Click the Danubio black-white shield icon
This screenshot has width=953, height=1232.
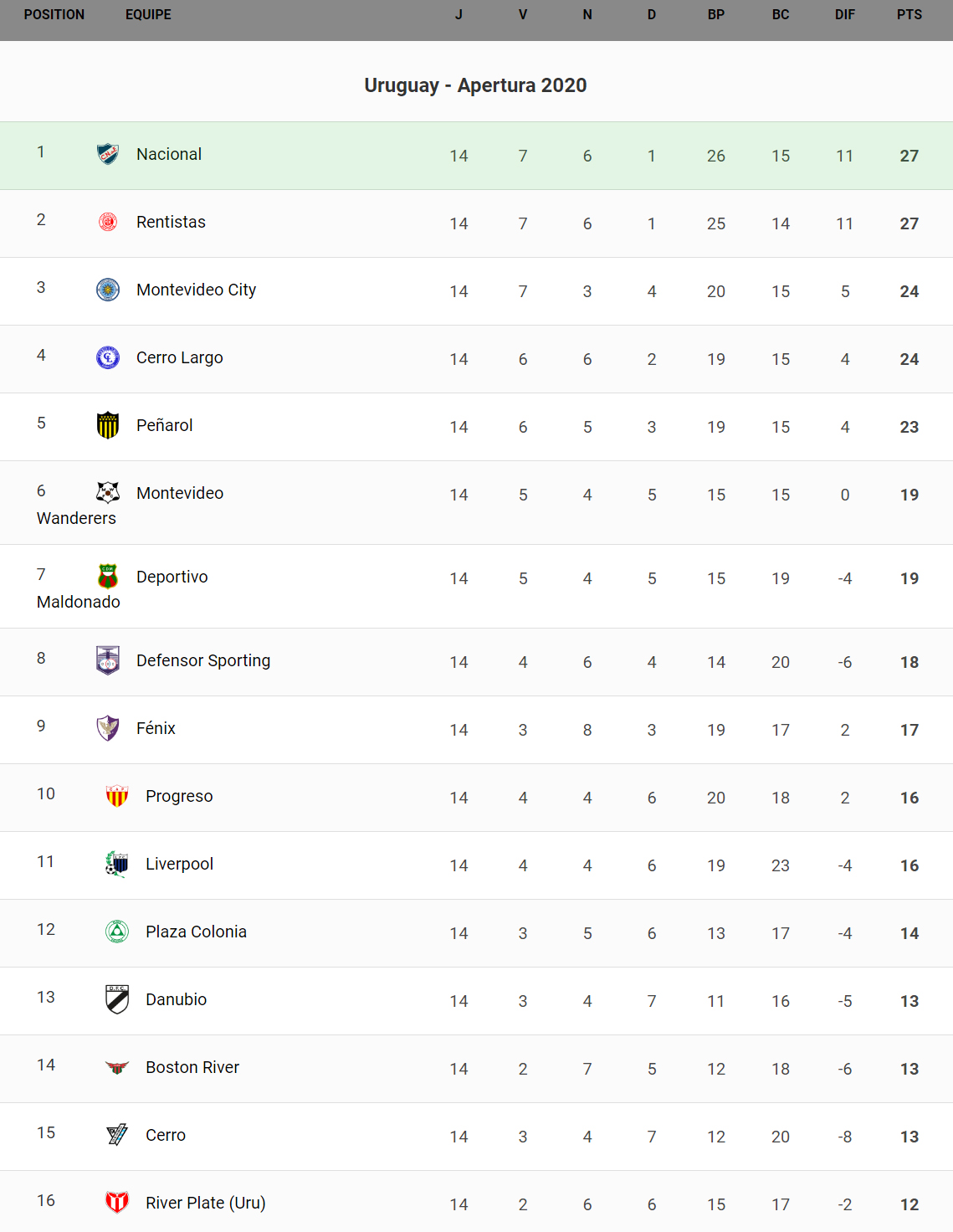coord(117,999)
